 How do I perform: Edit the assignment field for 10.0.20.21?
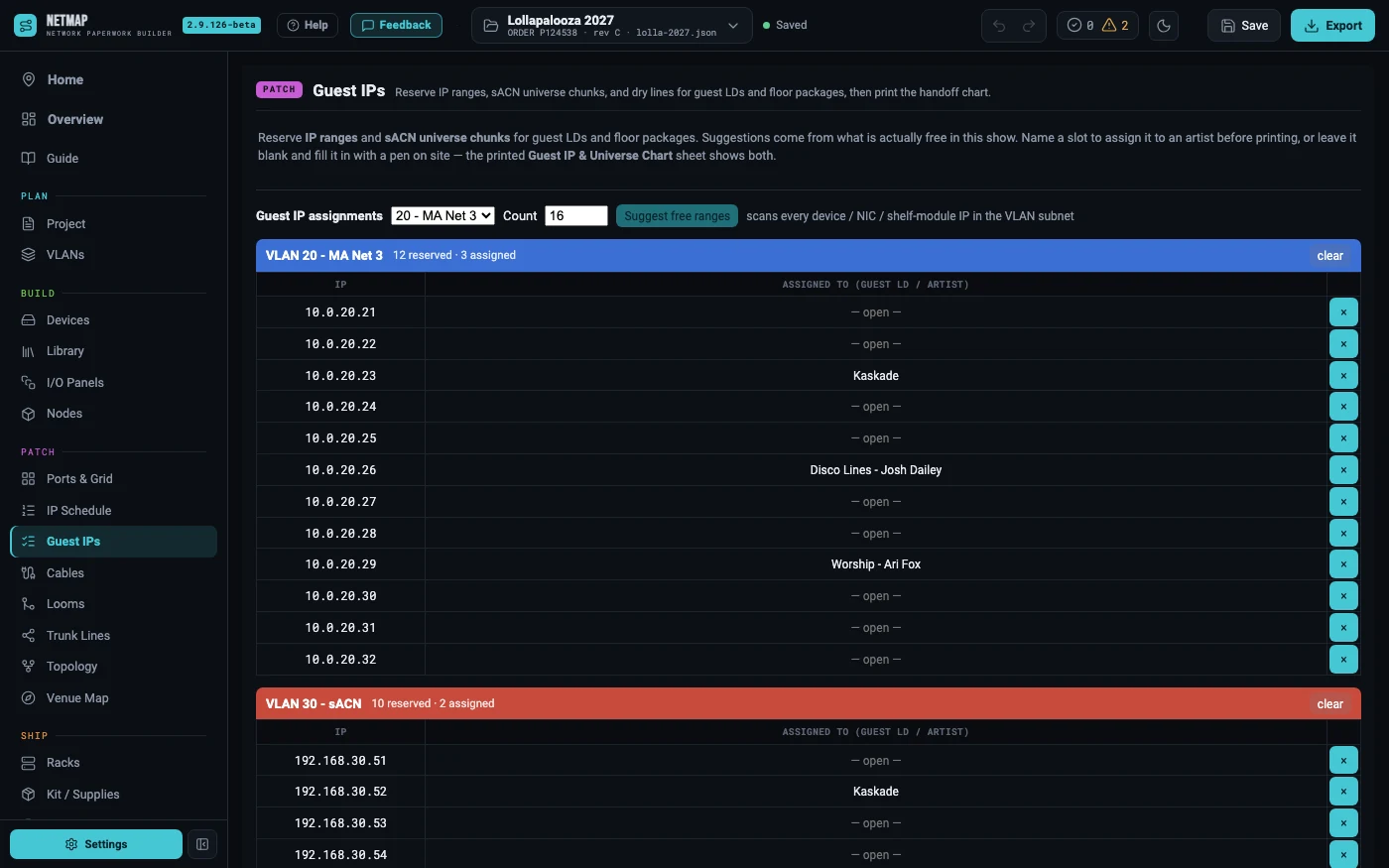[x=876, y=312]
